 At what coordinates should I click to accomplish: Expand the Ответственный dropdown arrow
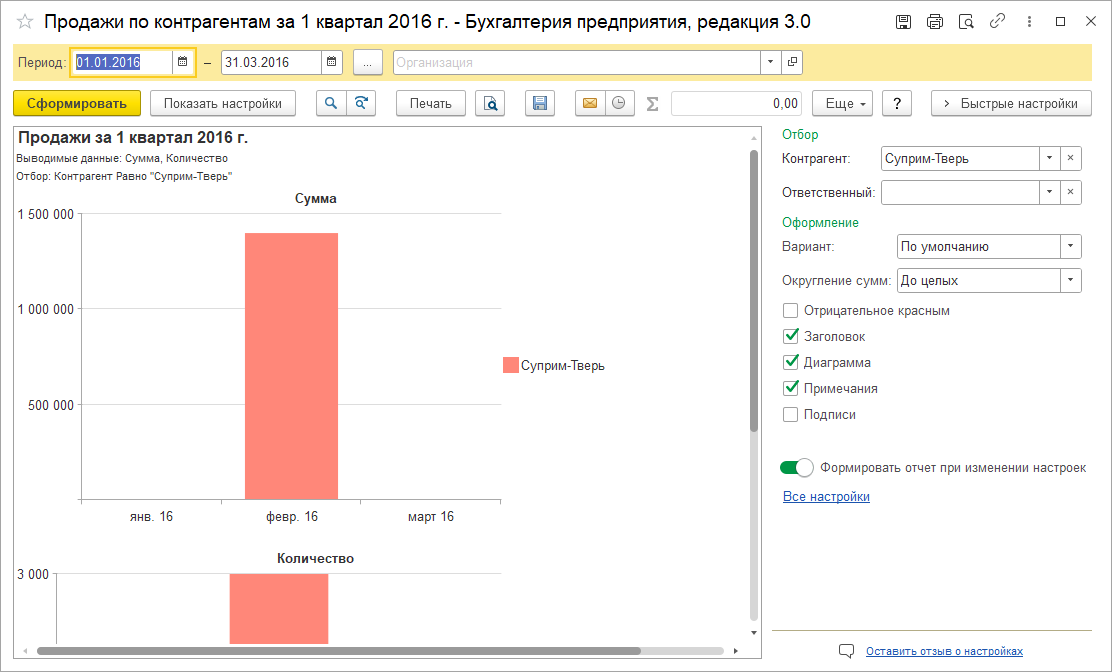[1050, 192]
